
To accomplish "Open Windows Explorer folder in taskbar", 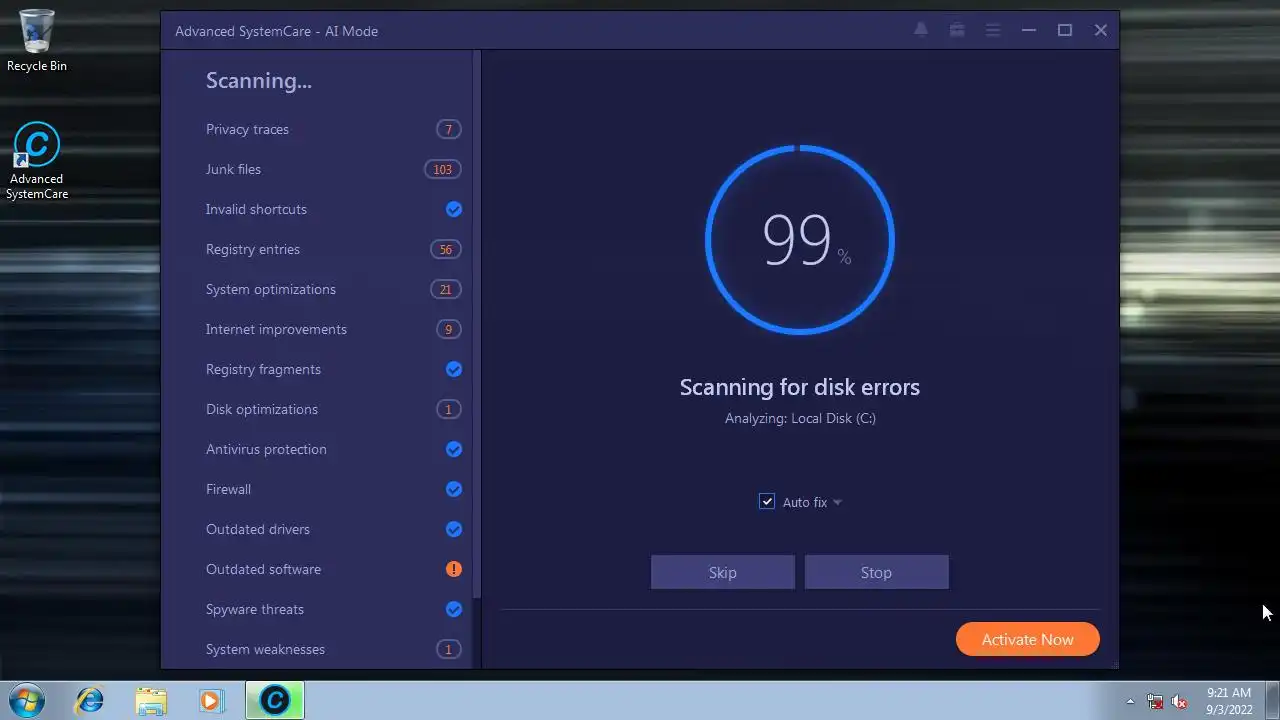I will pyautogui.click(x=151, y=700).
